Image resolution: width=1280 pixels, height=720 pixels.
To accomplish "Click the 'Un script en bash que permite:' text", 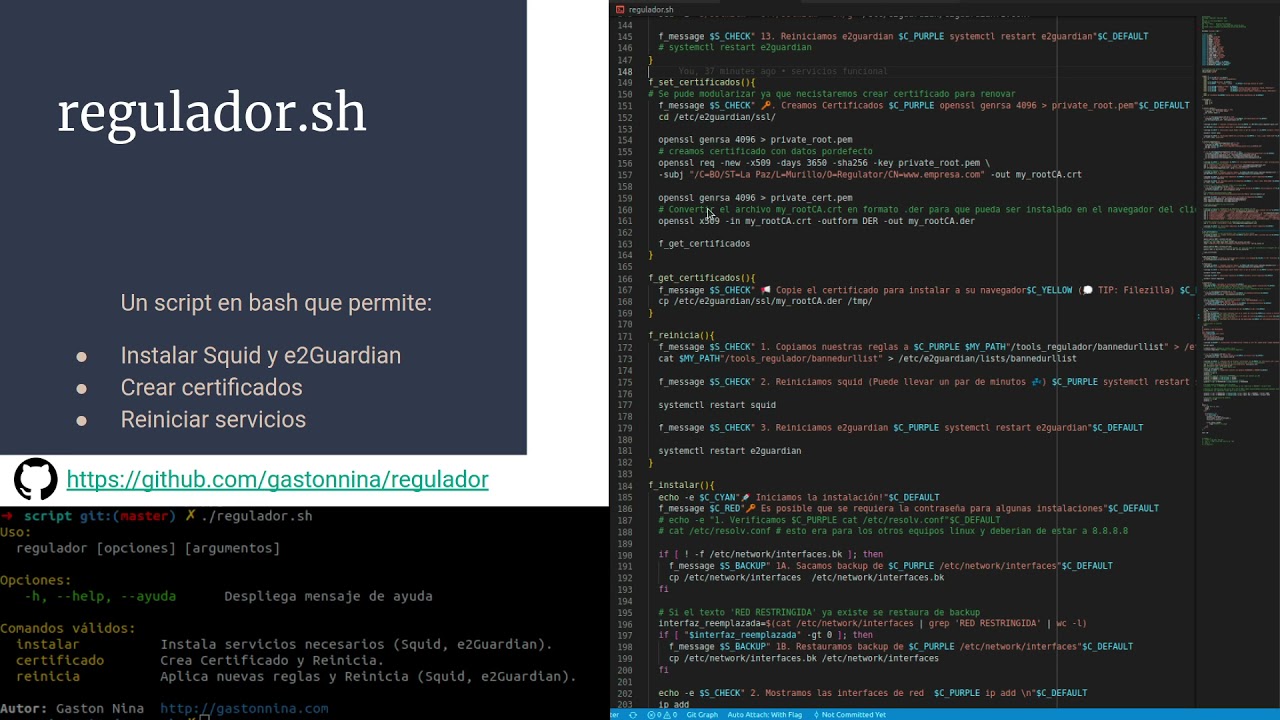I will click(x=276, y=303).
